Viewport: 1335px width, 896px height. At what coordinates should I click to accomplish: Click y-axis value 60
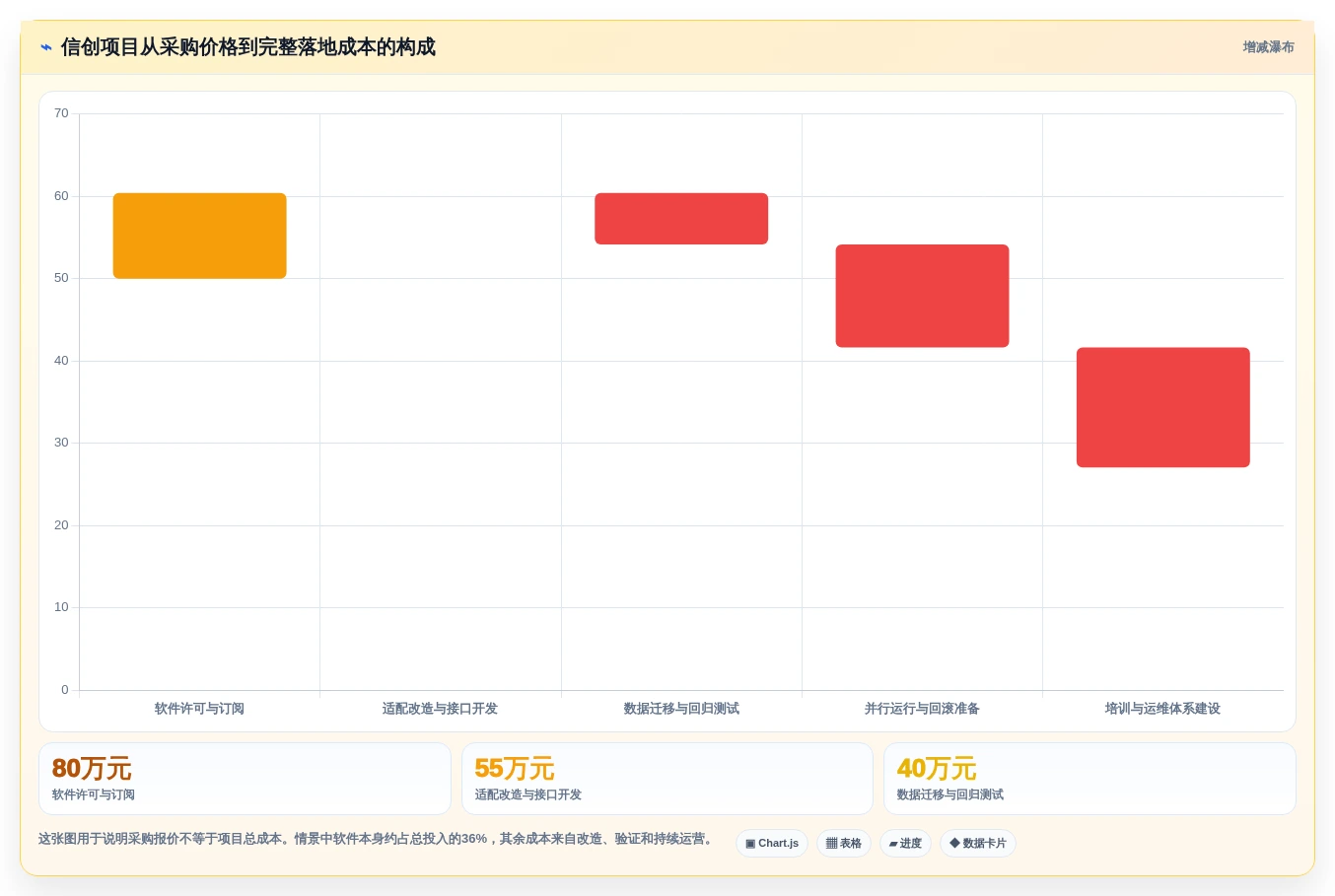coord(61,196)
